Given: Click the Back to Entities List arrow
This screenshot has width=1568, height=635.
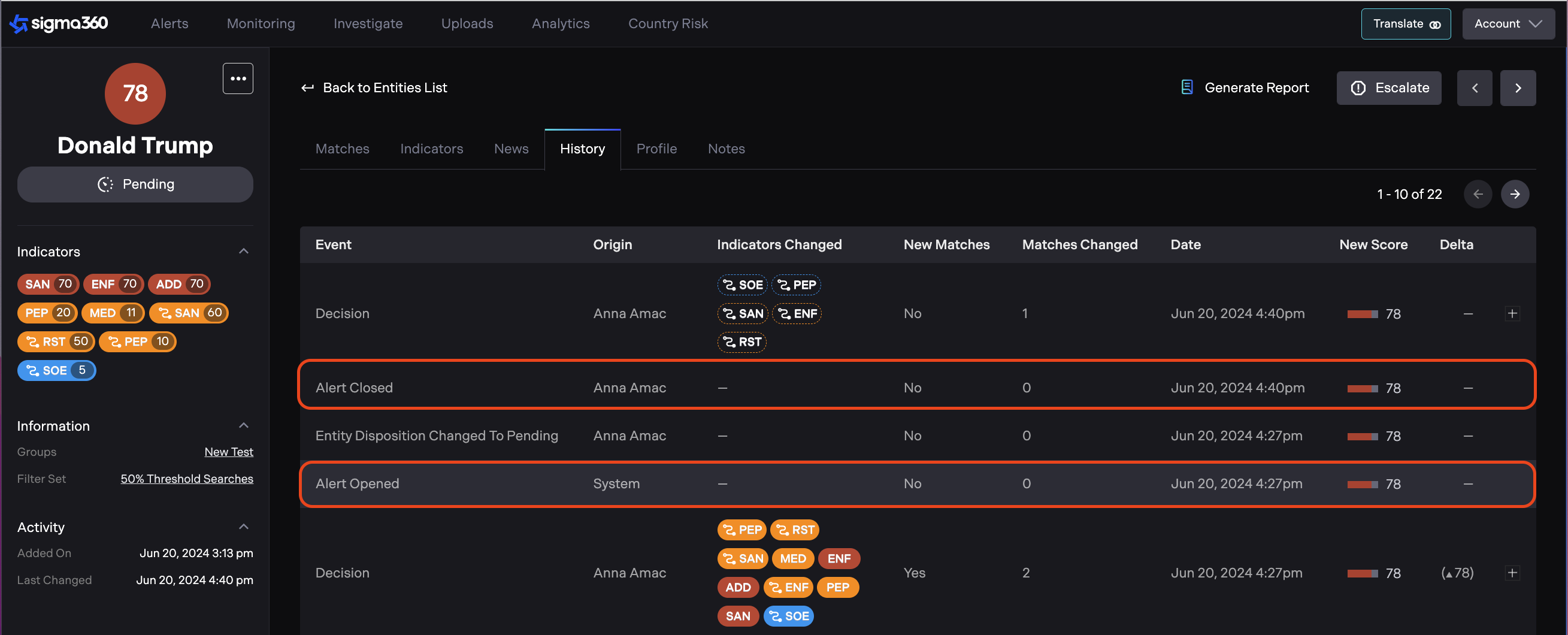Looking at the screenshot, I should pyautogui.click(x=307, y=88).
